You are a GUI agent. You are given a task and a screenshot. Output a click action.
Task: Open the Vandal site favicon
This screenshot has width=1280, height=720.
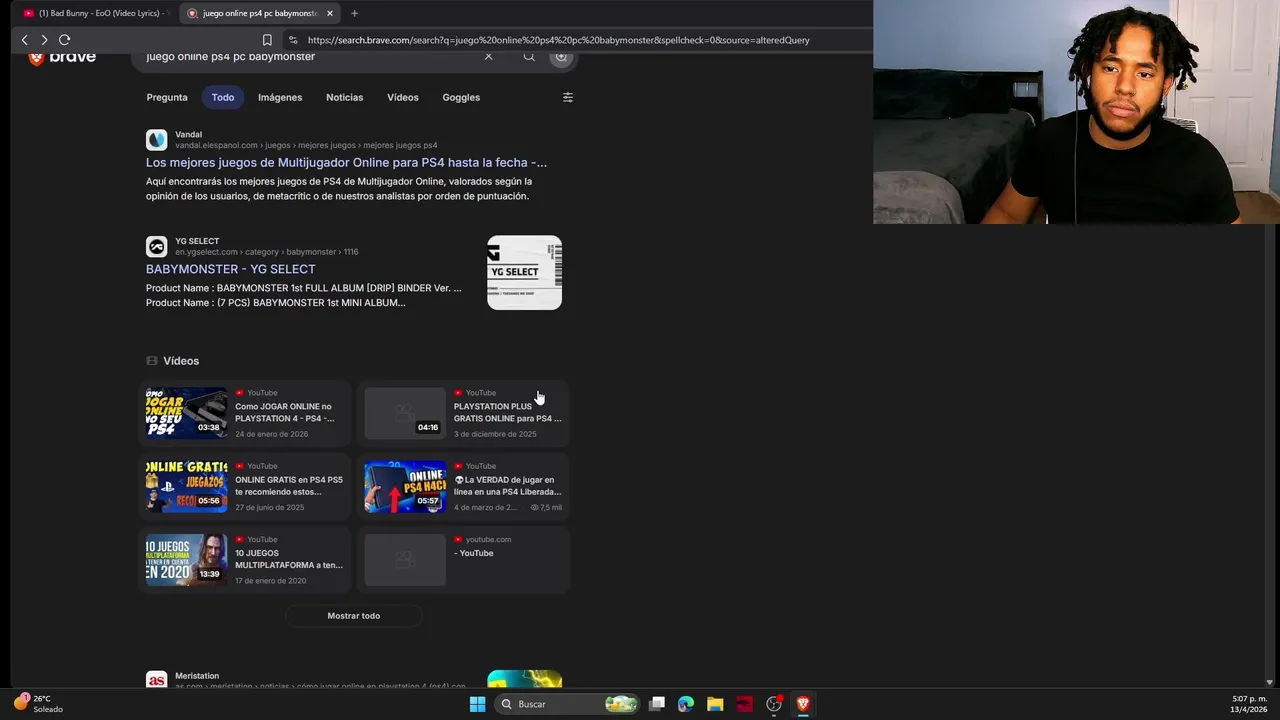coord(156,140)
